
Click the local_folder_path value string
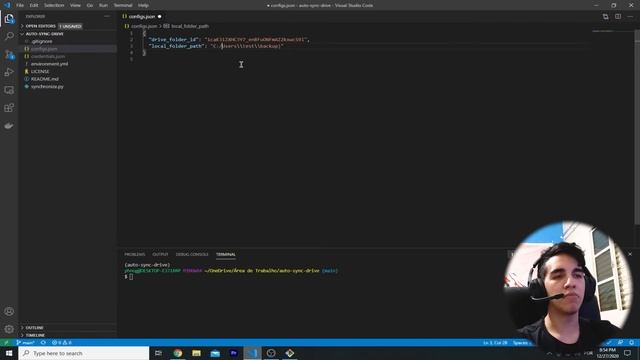tap(247, 46)
